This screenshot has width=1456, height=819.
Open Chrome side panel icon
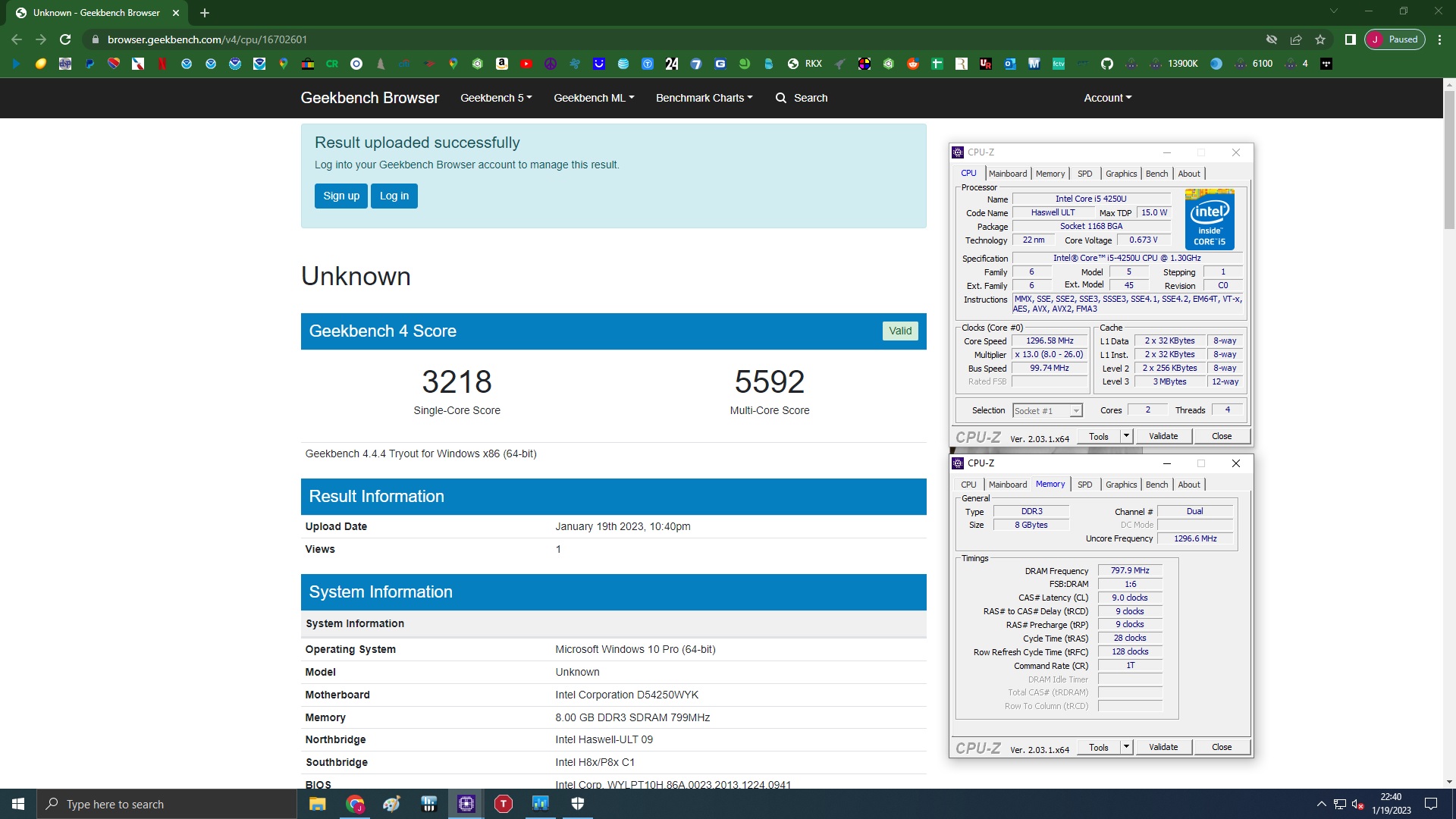click(x=1350, y=39)
